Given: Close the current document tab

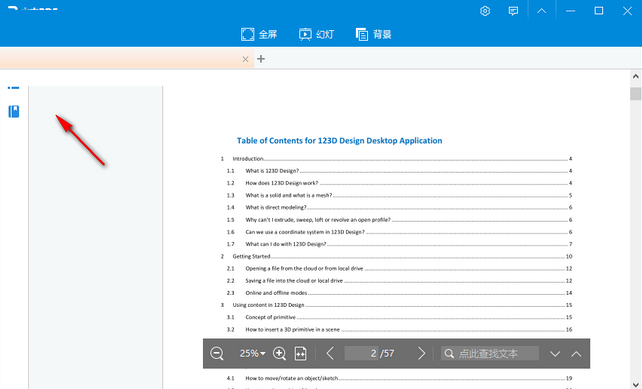Looking at the screenshot, I should (x=245, y=59).
